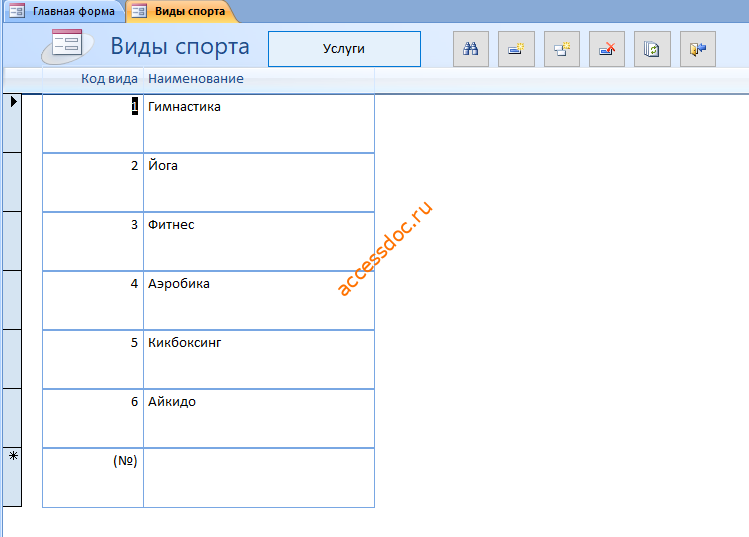Click the asterisk new-record selector
Image resolution: width=749 pixels, height=537 pixels.
pyautogui.click(x=12, y=477)
